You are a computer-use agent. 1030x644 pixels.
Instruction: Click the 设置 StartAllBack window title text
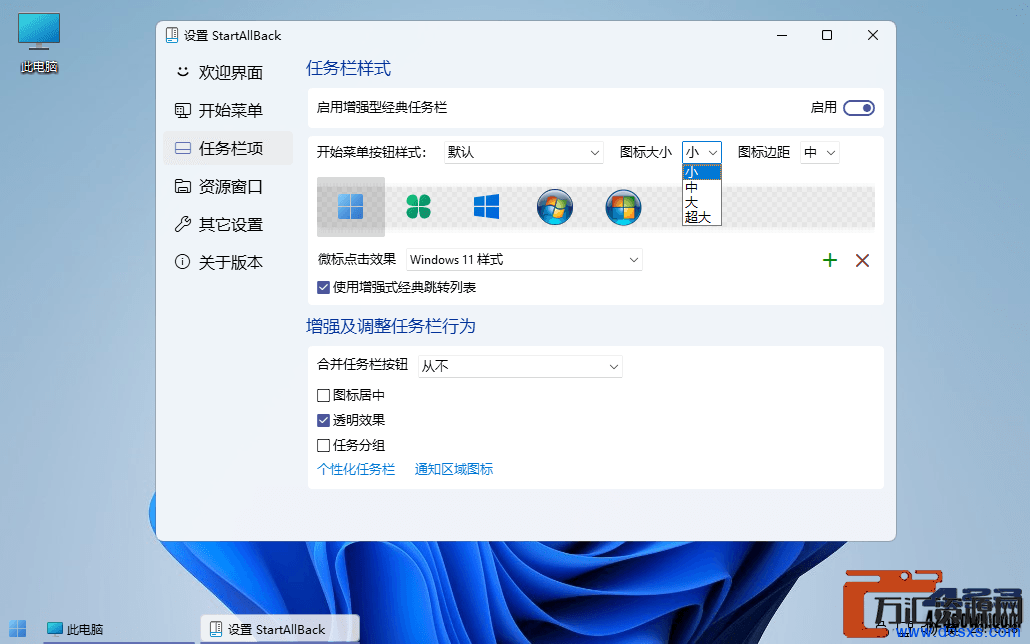pyautogui.click(x=233, y=35)
